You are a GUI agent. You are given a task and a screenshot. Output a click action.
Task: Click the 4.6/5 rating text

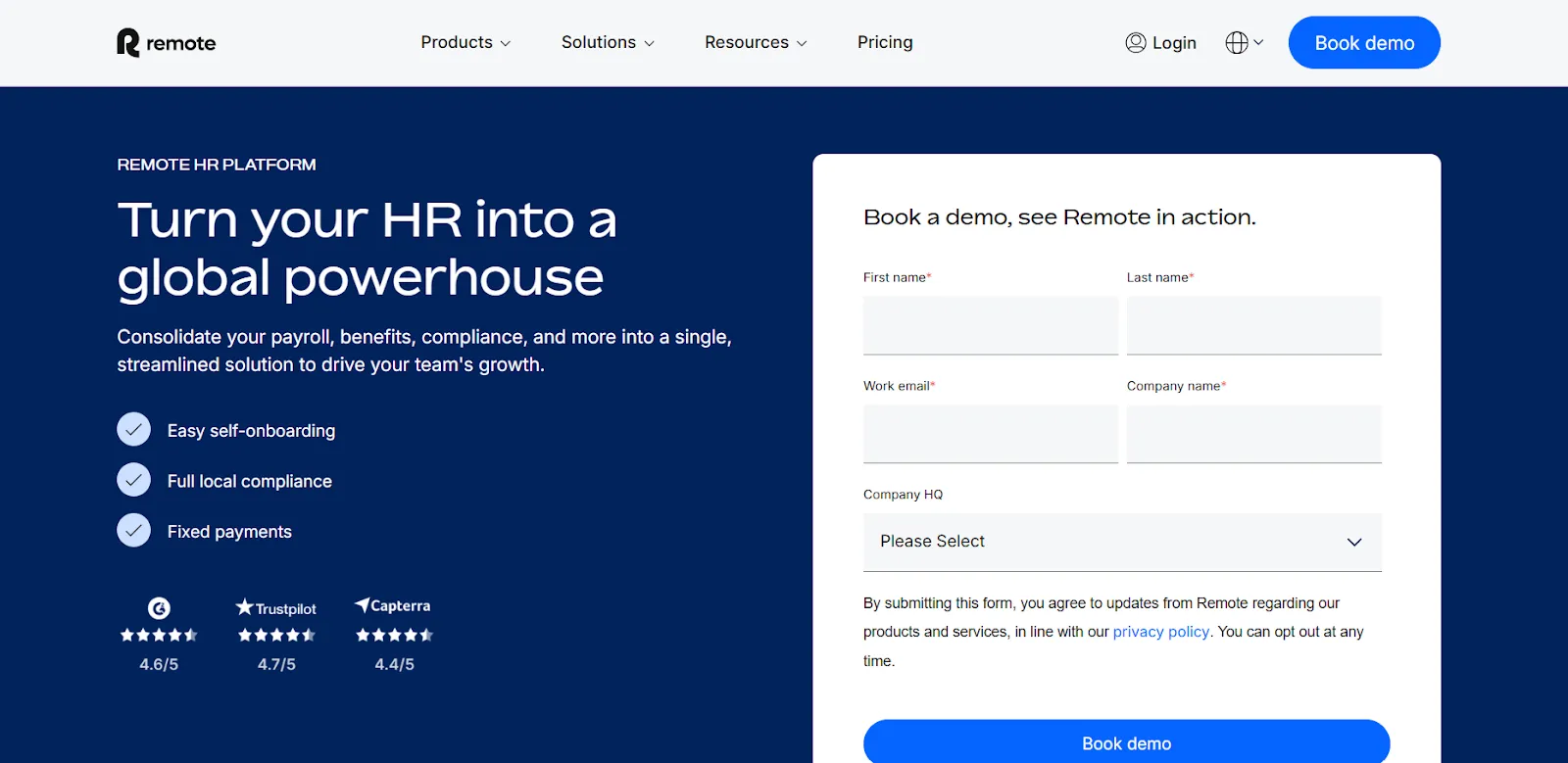159,664
